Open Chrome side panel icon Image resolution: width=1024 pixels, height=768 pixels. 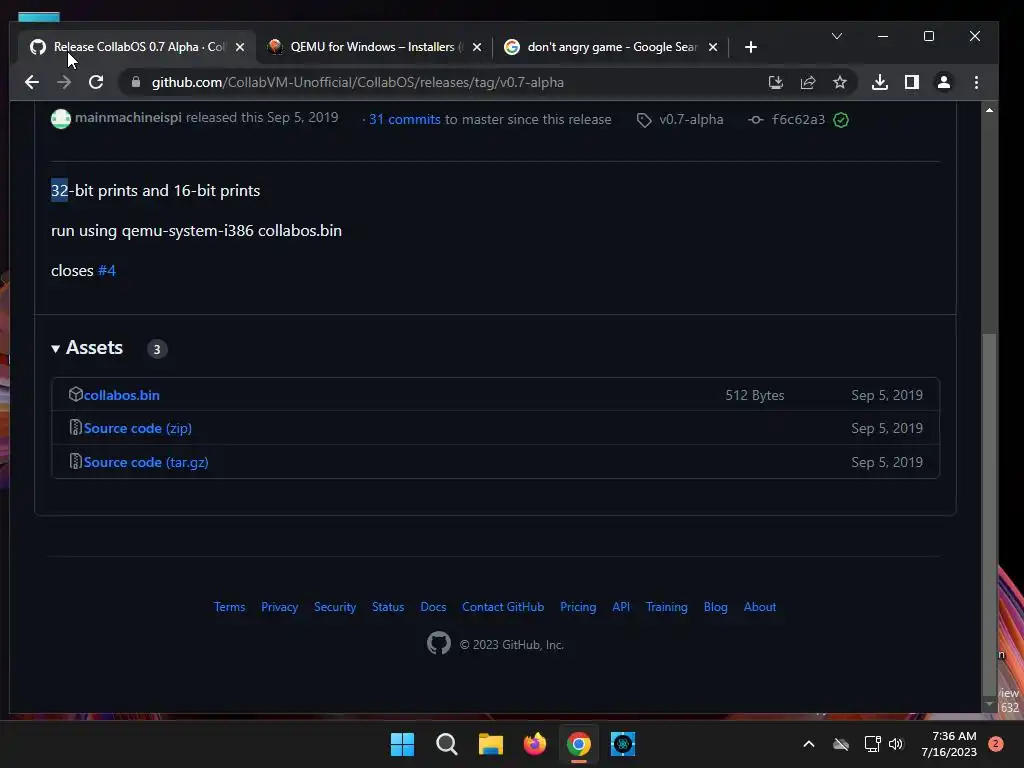pos(912,82)
